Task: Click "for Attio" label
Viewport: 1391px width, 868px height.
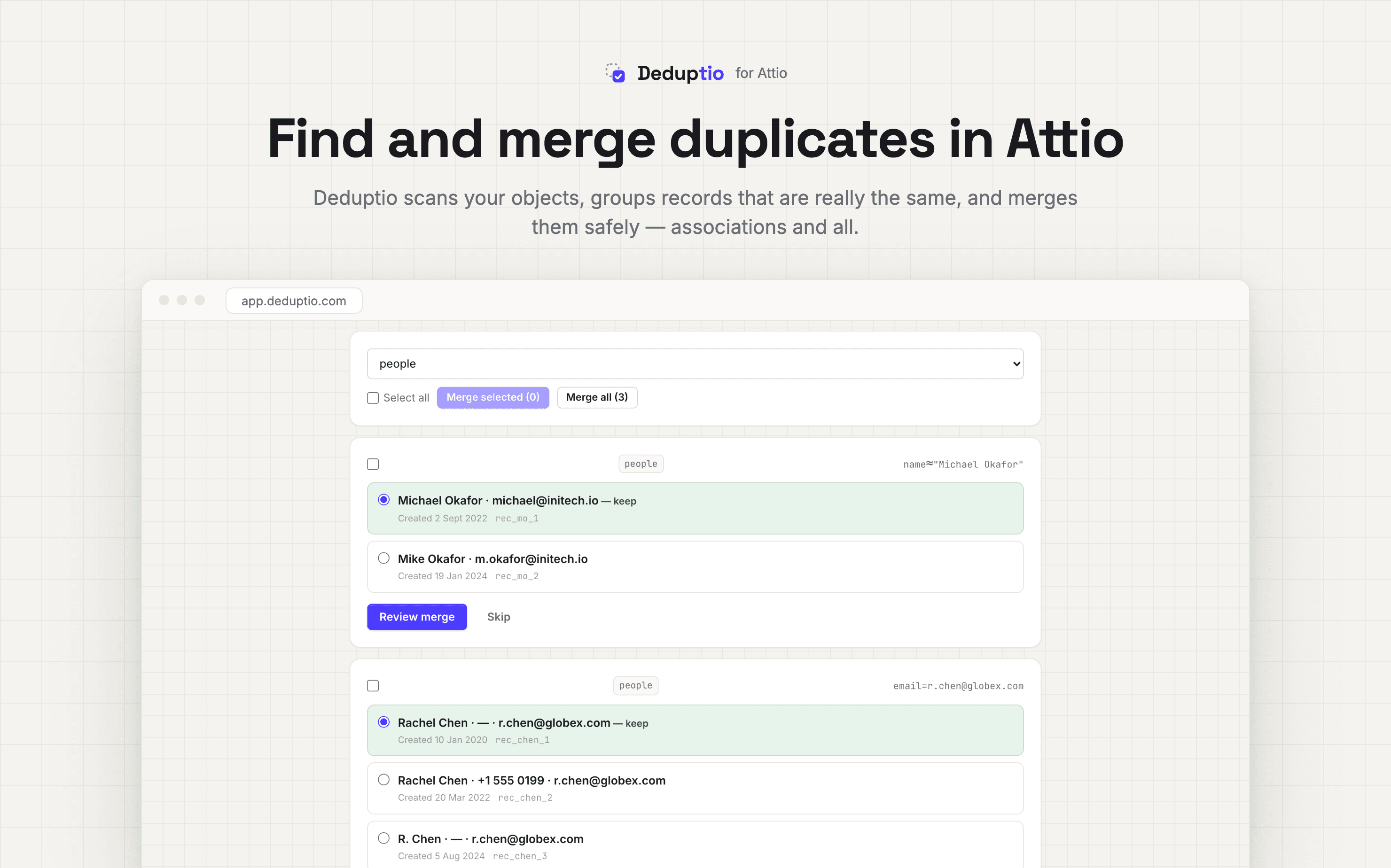Action: click(x=761, y=73)
